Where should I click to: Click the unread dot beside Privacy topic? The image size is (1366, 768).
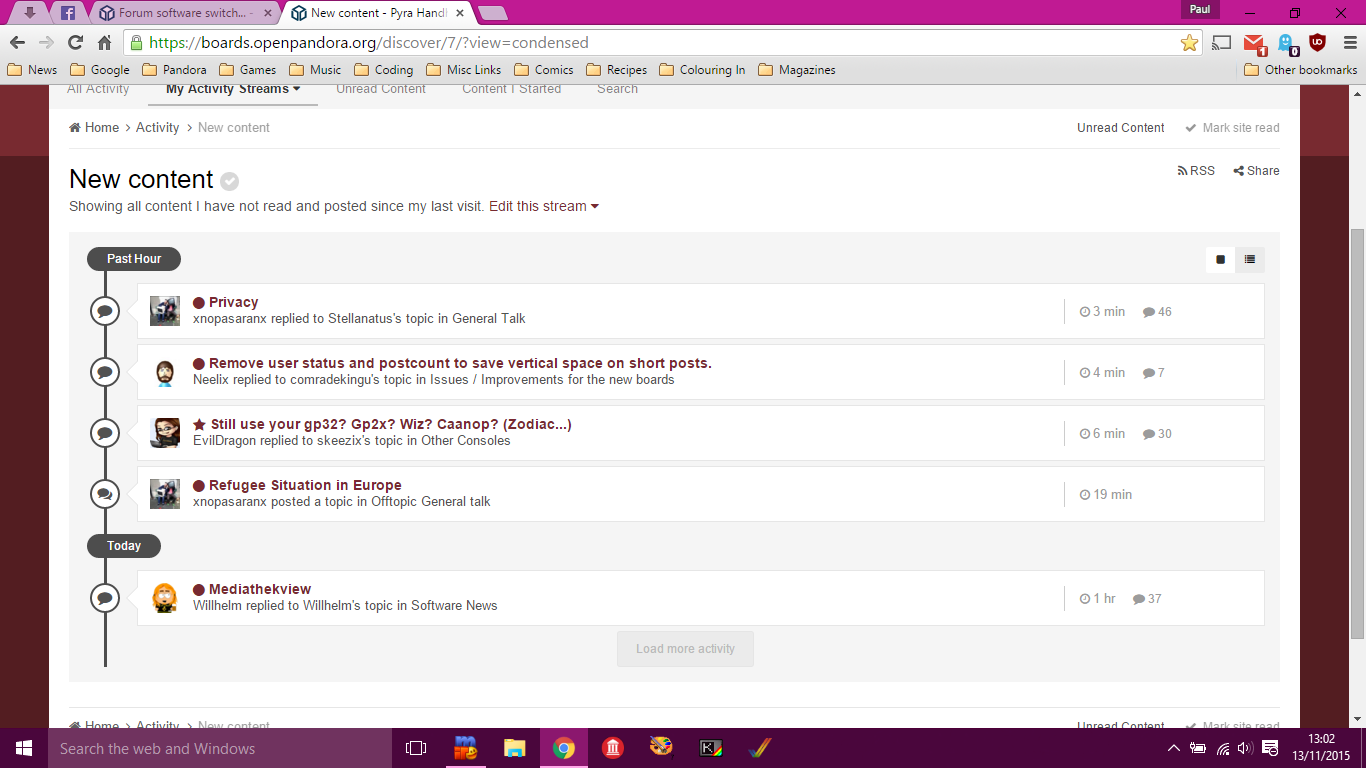click(x=199, y=303)
